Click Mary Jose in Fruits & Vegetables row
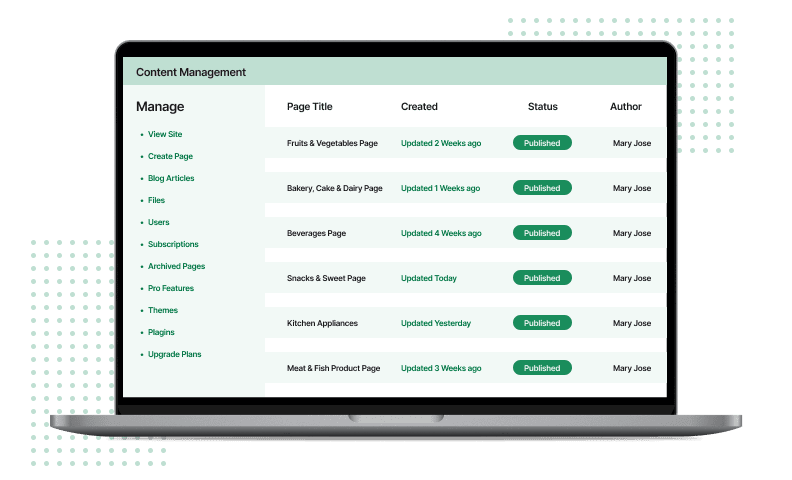The image size is (792, 480). click(x=632, y=143)
